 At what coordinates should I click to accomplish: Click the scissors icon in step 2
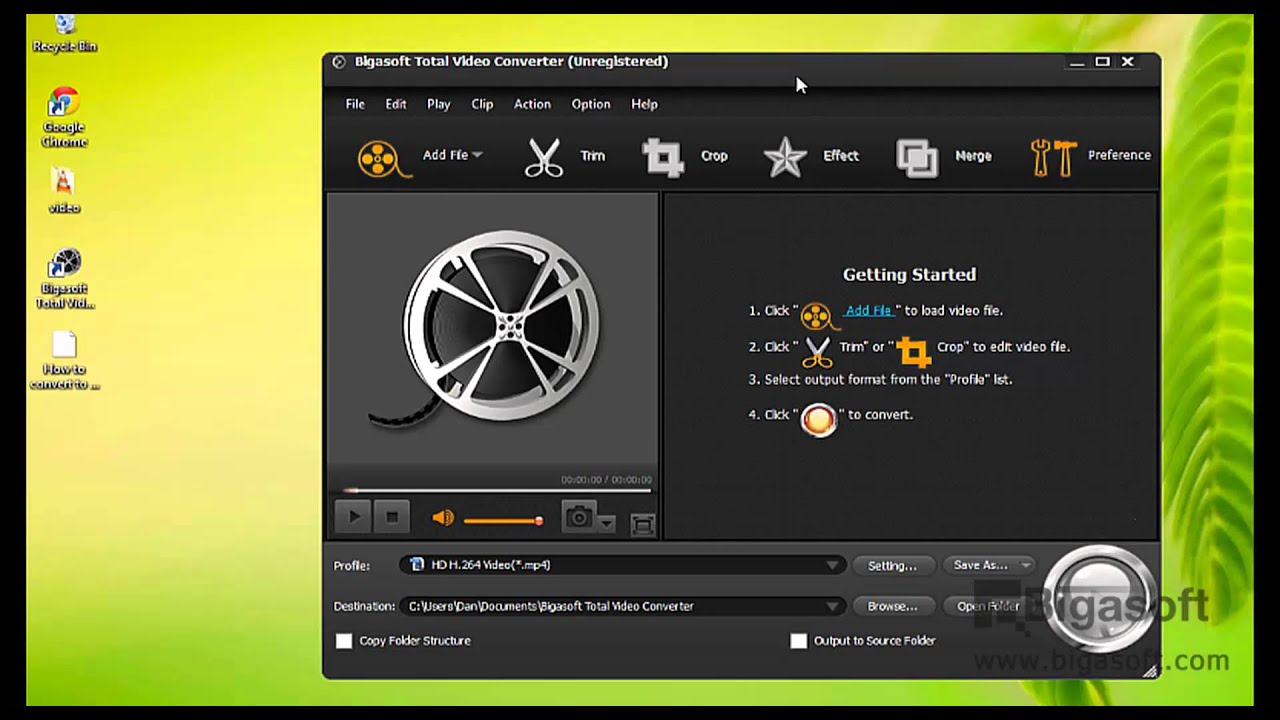(x=817, y=352)
